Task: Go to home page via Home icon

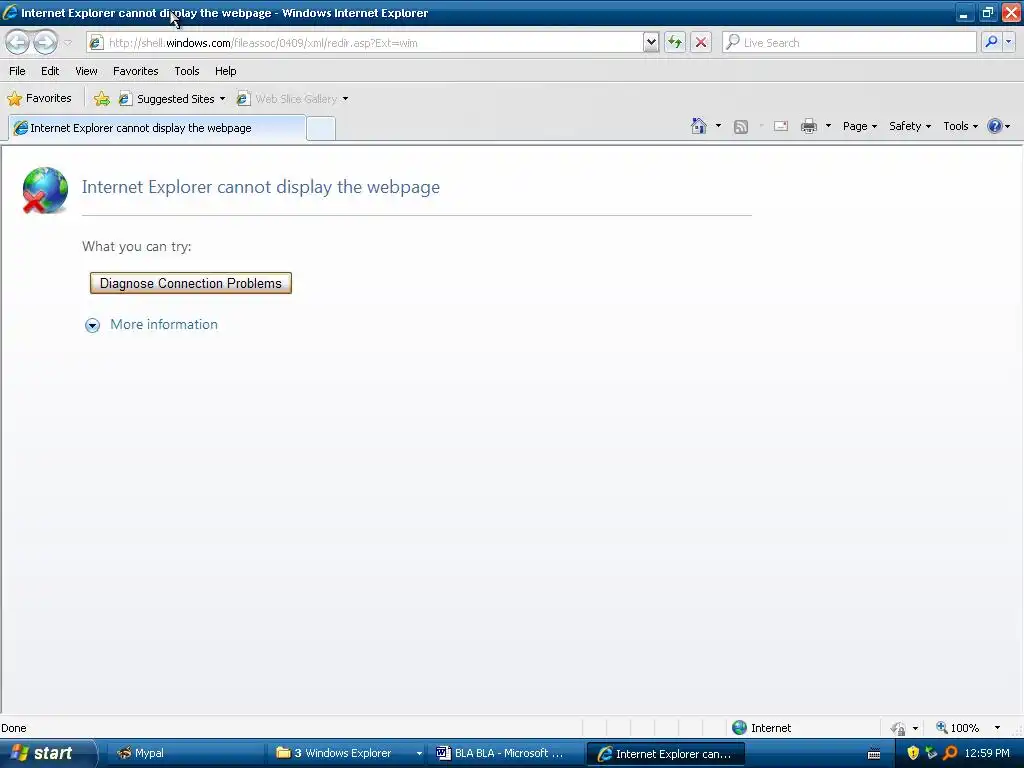Action: 699,126
